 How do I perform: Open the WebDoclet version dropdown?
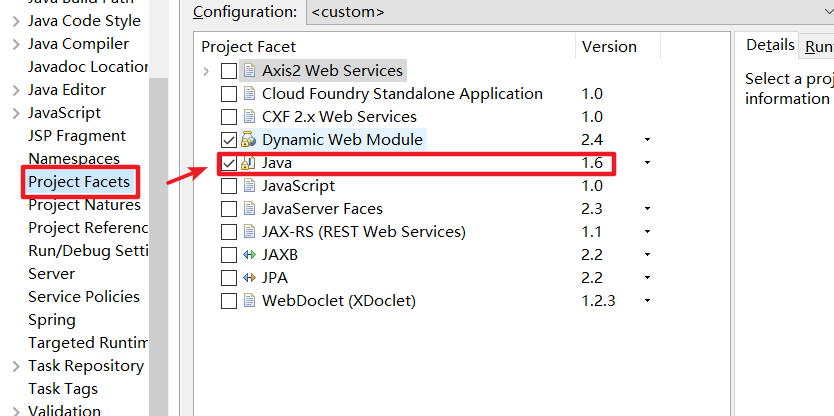pos(647,301)
